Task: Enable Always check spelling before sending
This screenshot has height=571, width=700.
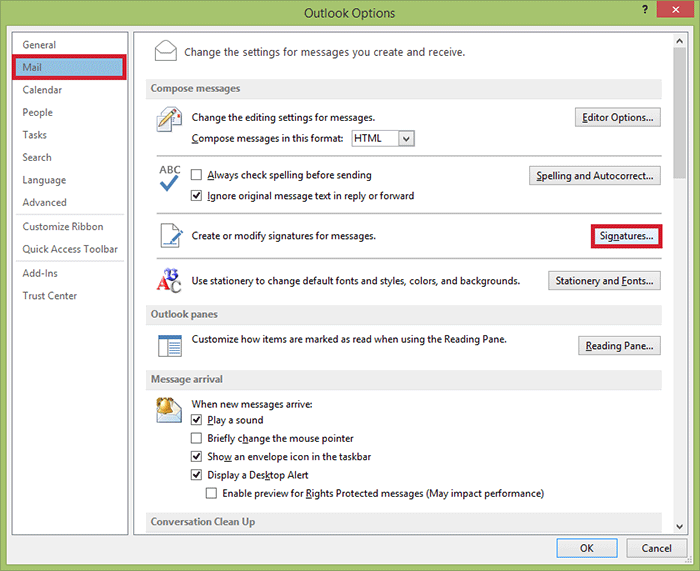Action: [x=196, y=175]
